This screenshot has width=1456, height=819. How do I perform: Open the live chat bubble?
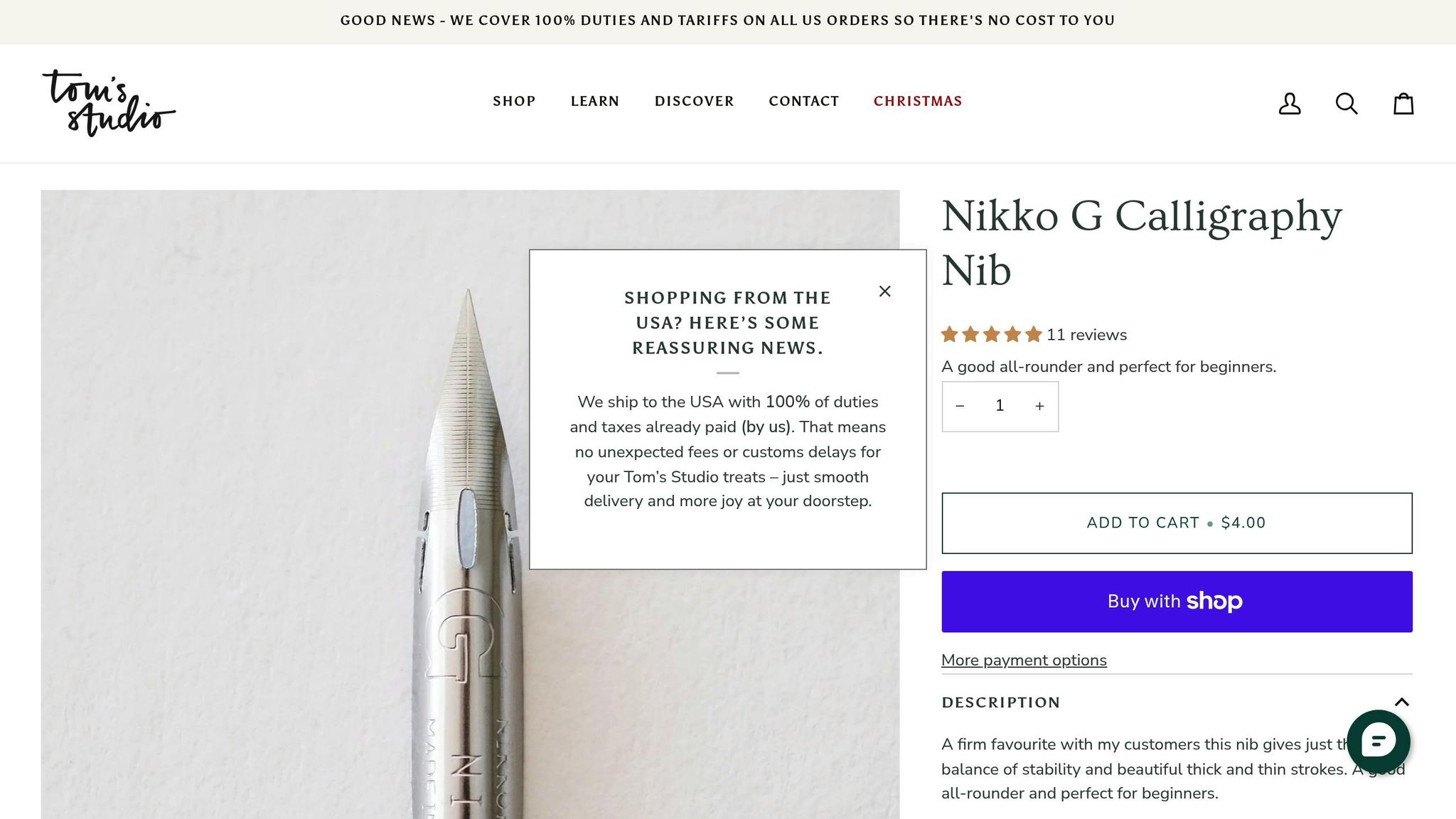[1378, 742]
